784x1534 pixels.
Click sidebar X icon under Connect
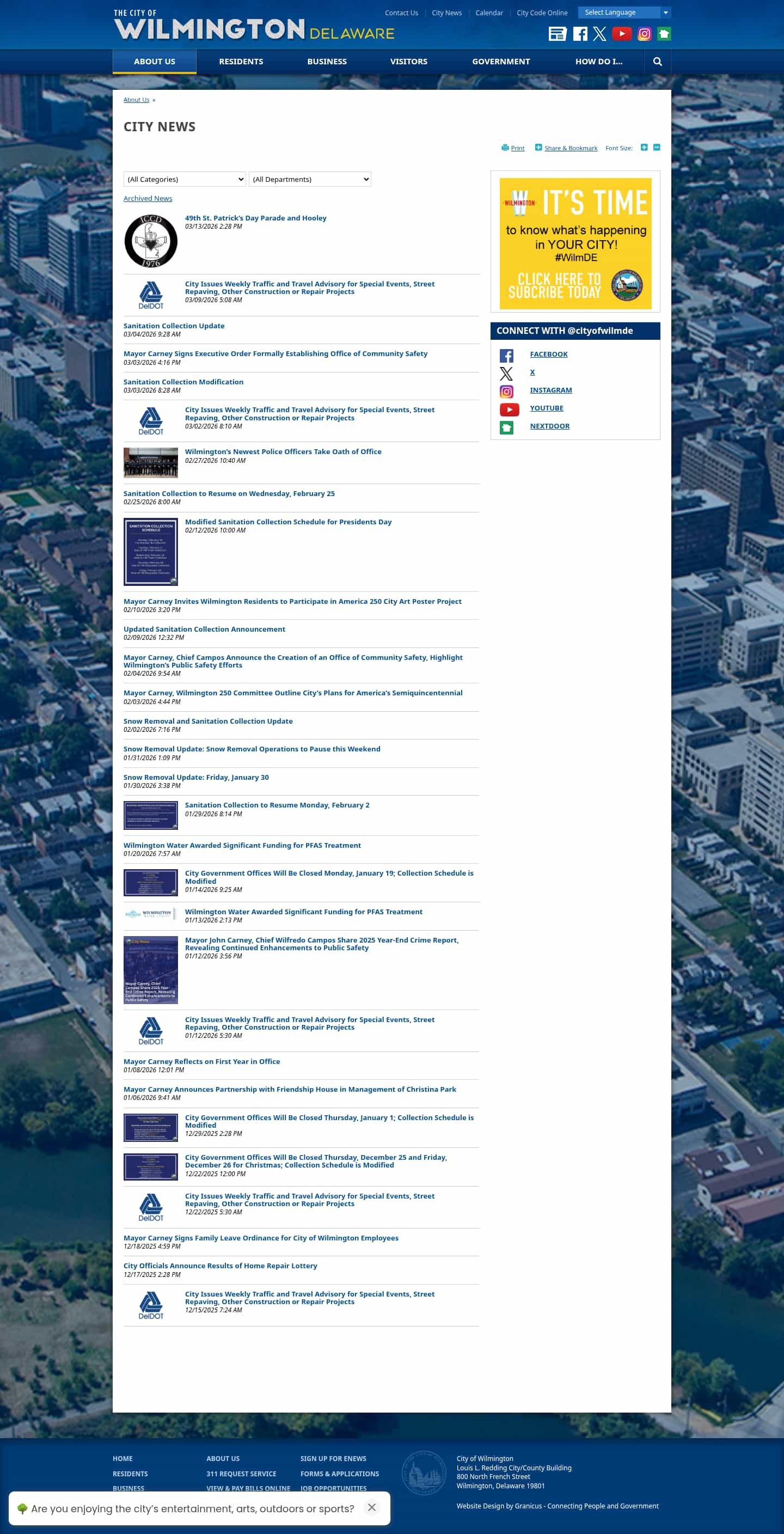(506, 374)
